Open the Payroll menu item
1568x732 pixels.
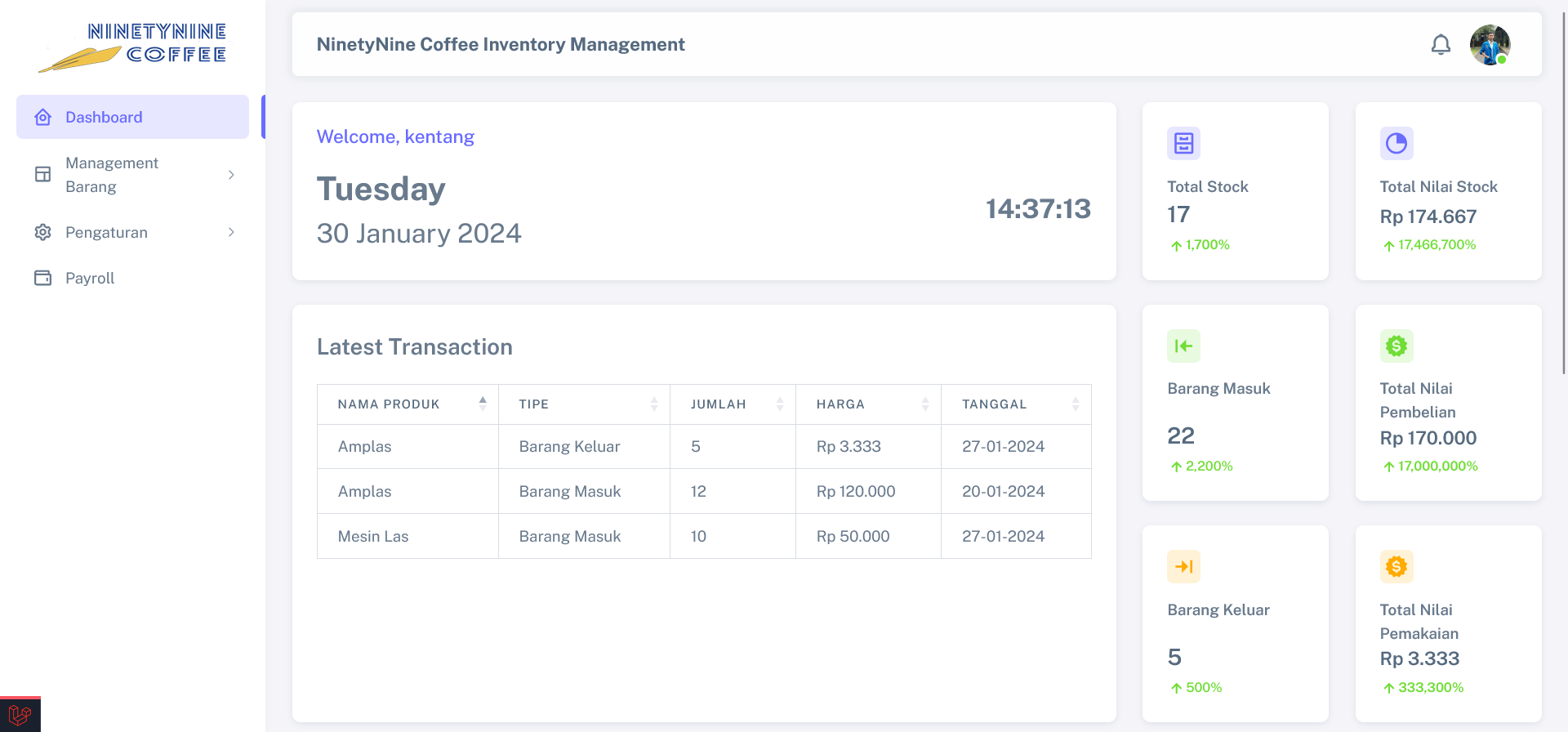click(90, 279)
